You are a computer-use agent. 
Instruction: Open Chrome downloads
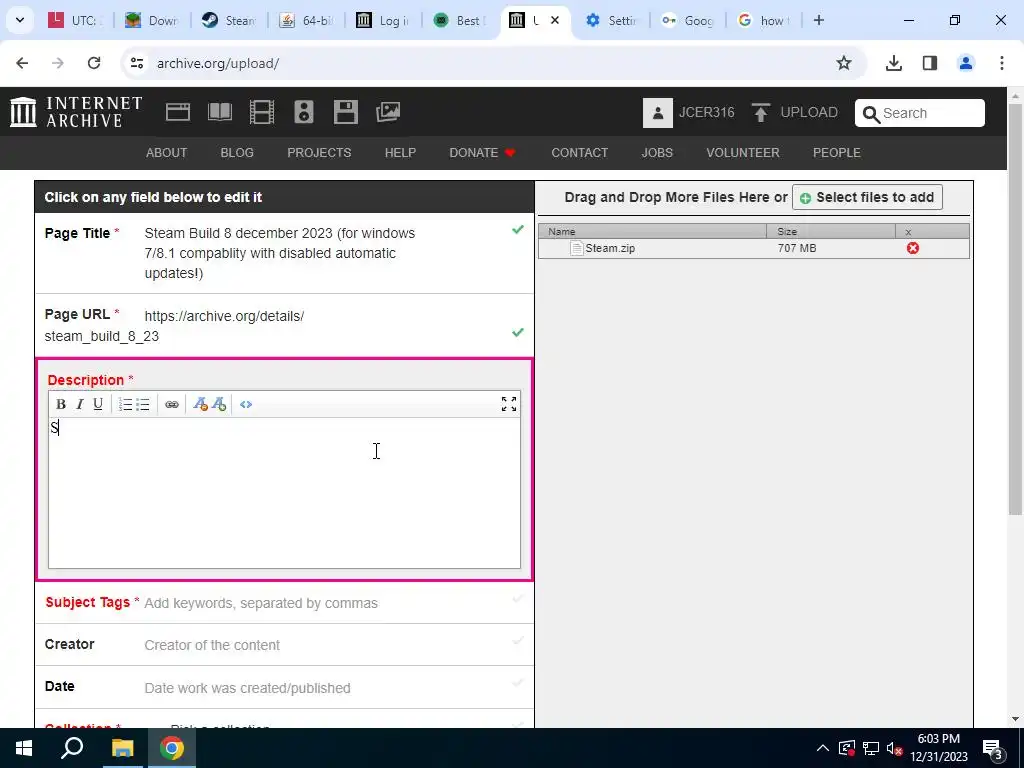point(893,63)
